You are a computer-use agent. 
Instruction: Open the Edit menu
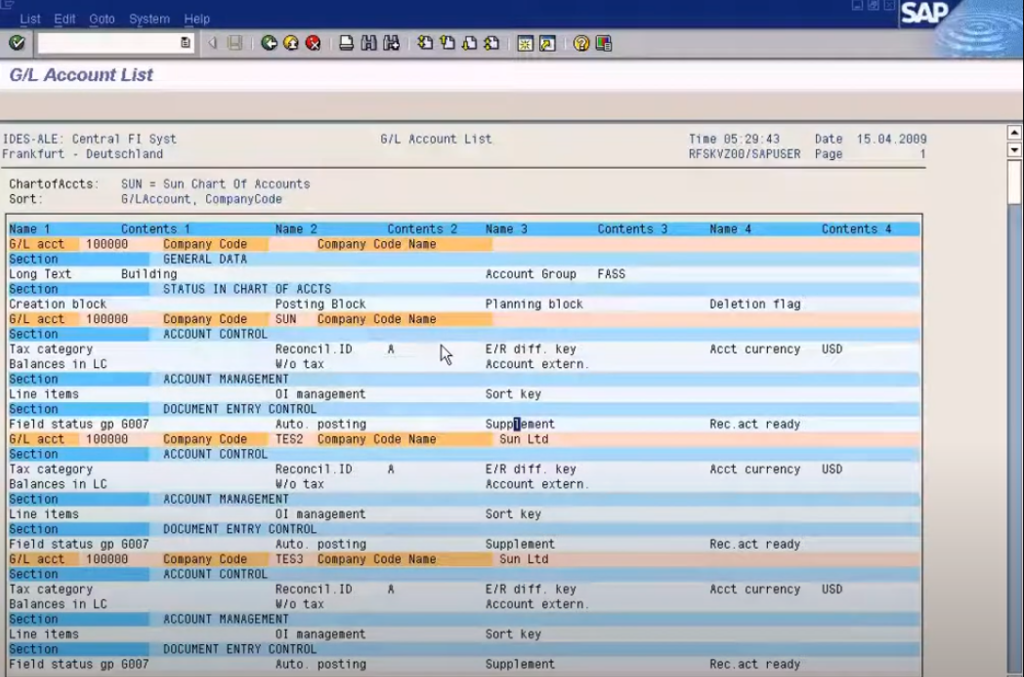click(65, 19)
